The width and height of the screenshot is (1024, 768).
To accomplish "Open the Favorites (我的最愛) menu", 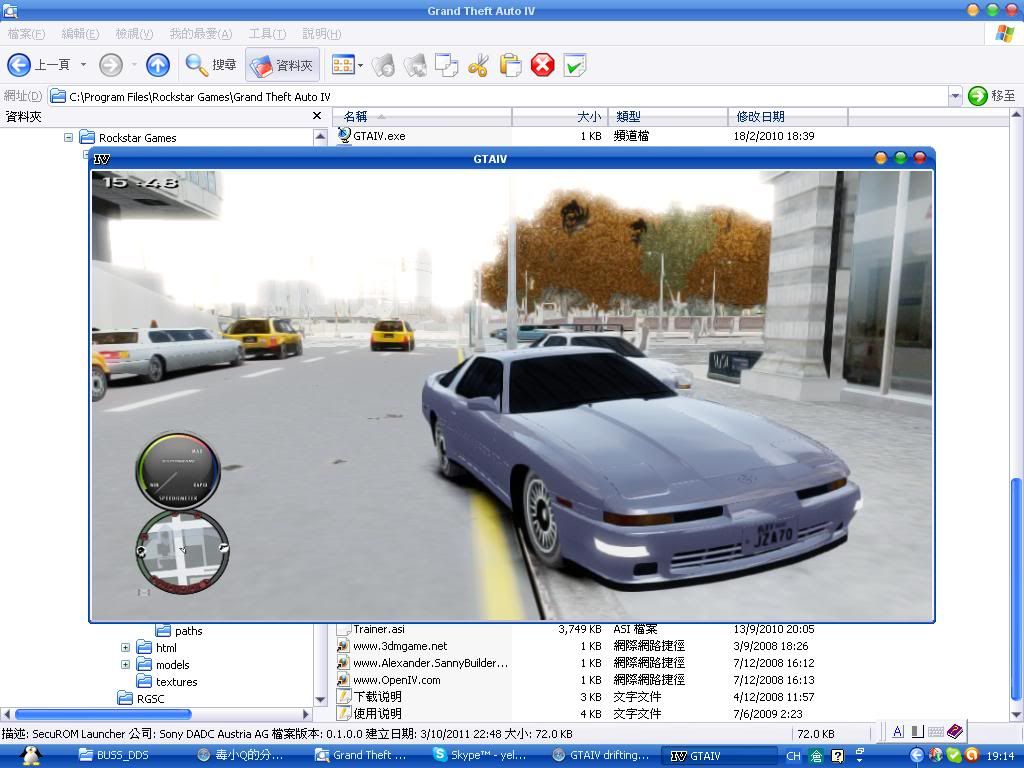I will tap(200, 34).
